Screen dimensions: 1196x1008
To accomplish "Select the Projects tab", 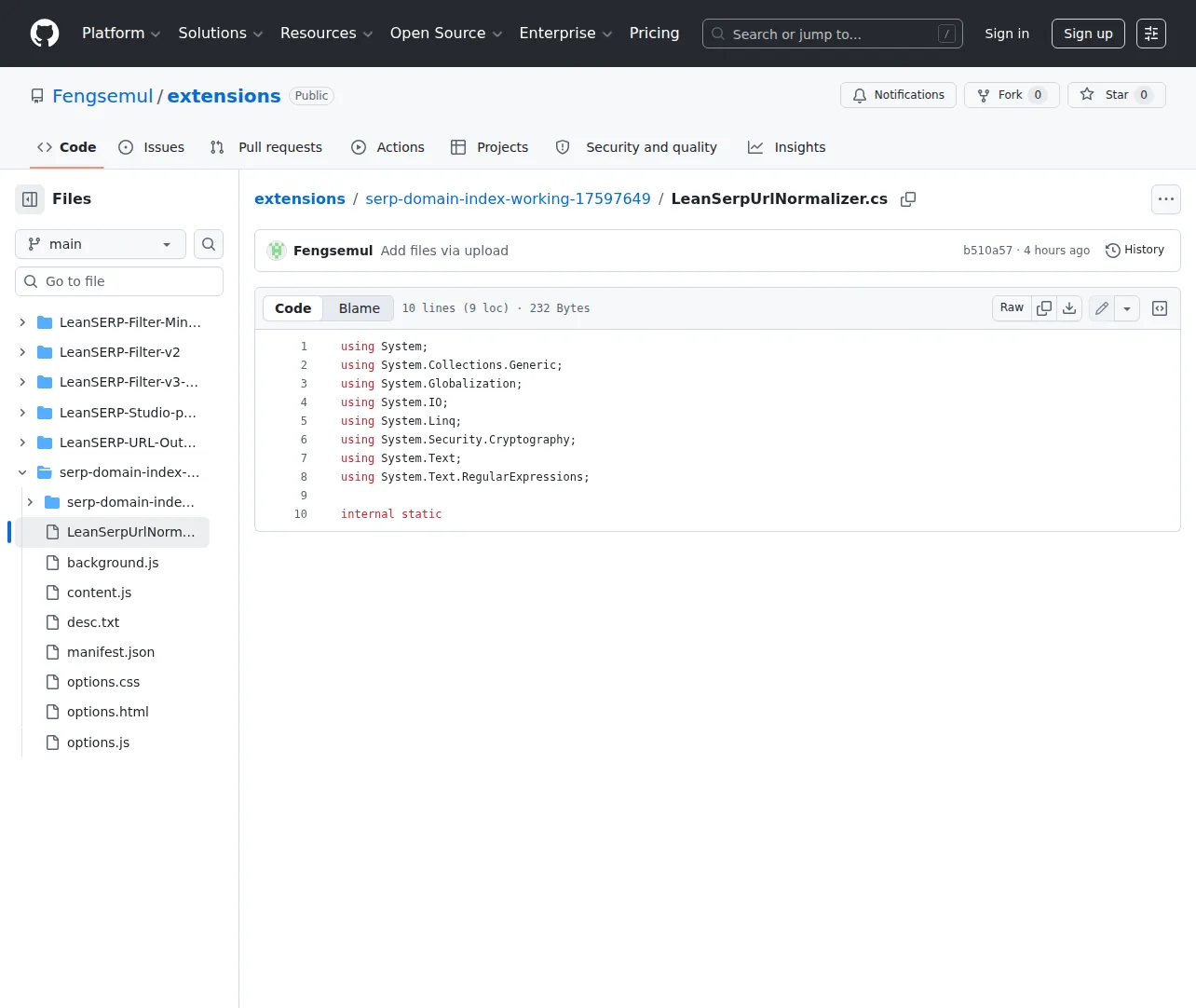I will pyautogui.click(x=490, y=147).
